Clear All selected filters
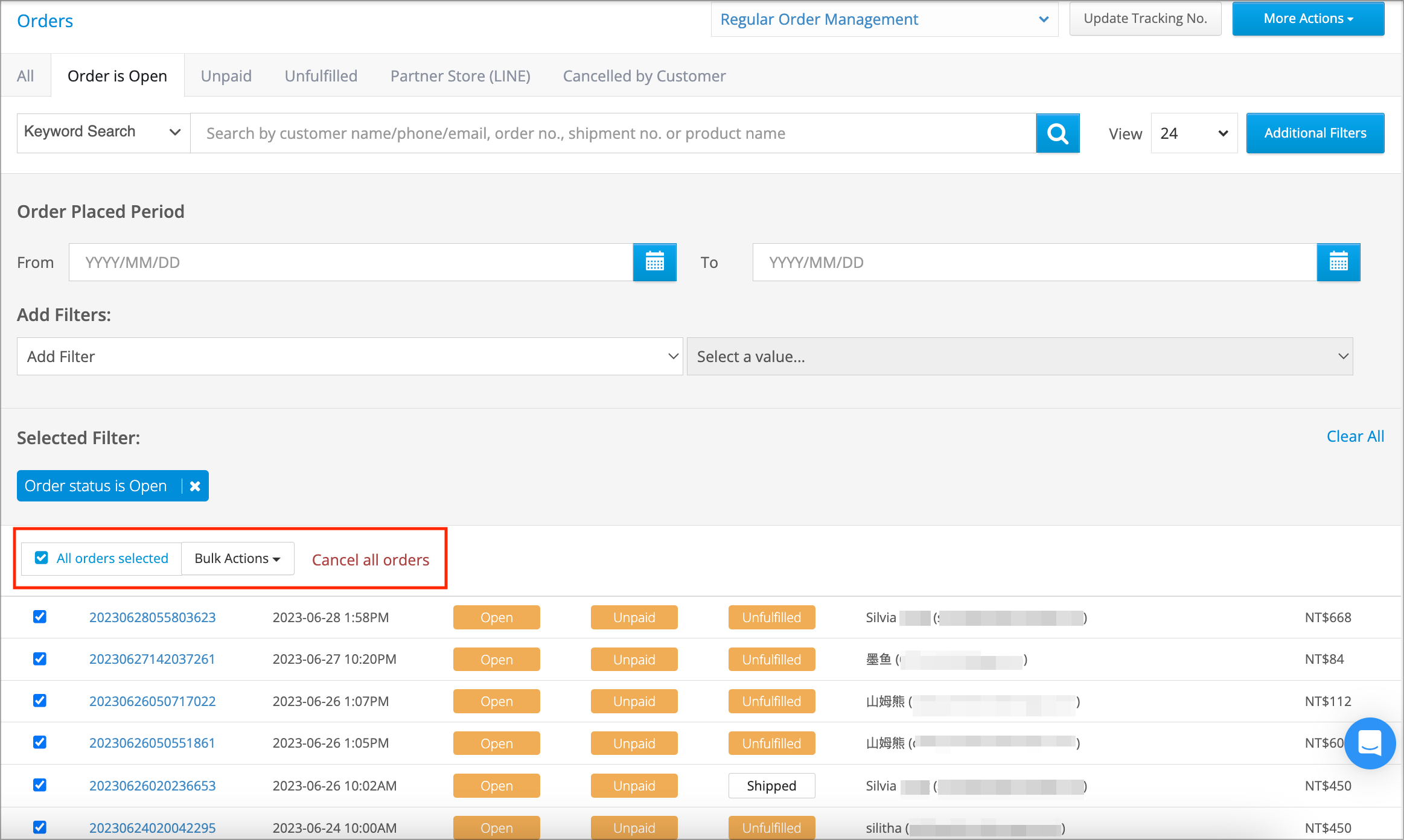Image resolution: width=1404 pixels, height=840 pixels. (1355, 436)
